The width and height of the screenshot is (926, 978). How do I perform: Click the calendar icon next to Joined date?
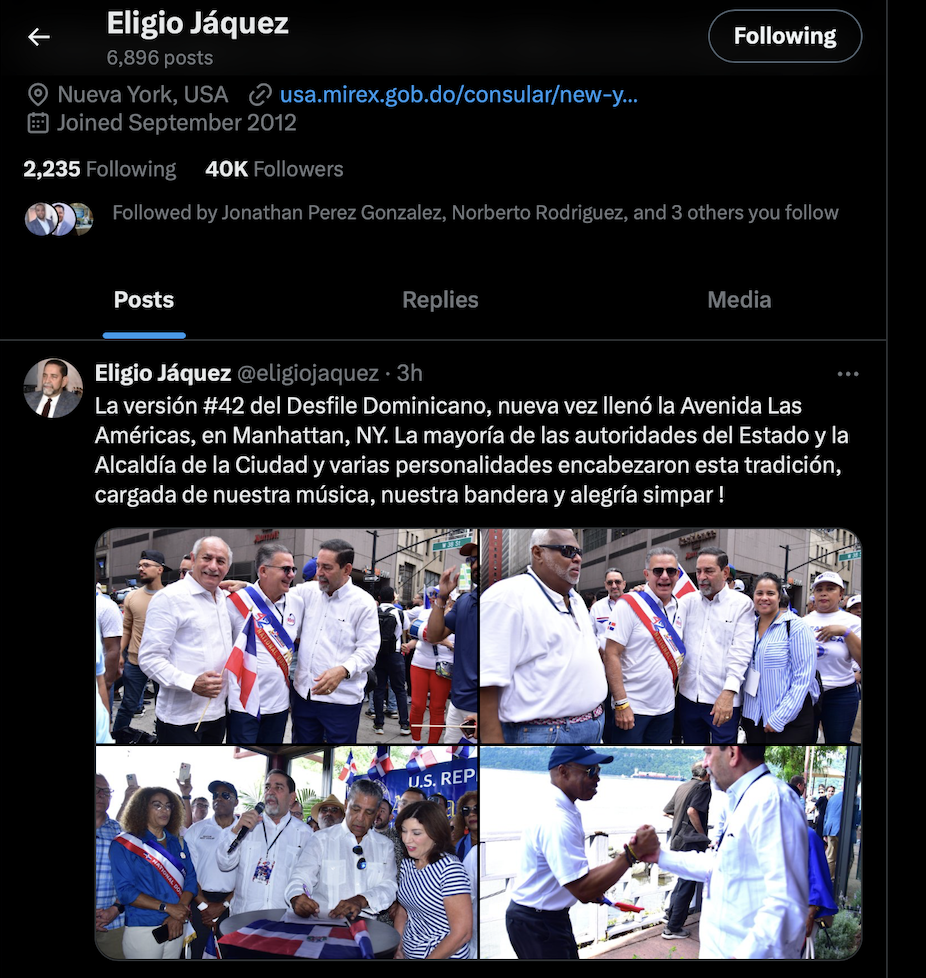coord(38,123)
